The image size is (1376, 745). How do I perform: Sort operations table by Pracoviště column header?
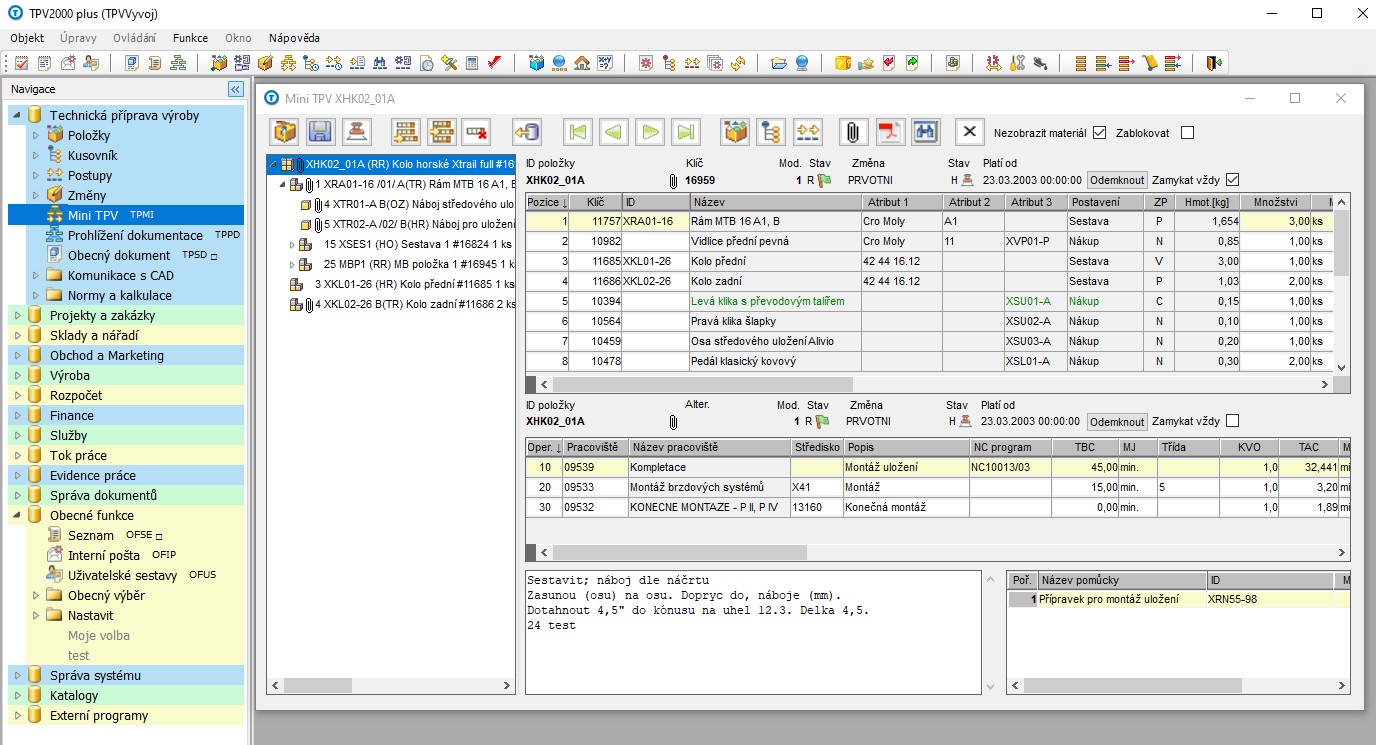[595, 447]
